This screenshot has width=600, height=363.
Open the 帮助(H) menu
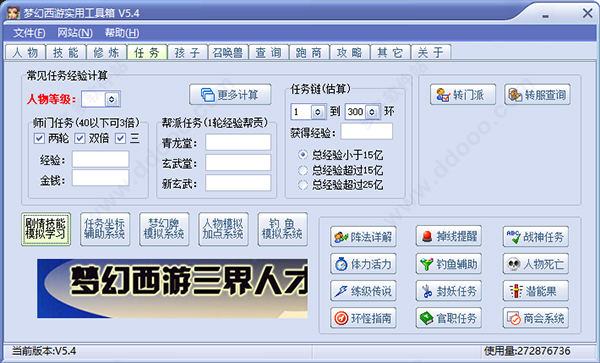tap(122, 33)
